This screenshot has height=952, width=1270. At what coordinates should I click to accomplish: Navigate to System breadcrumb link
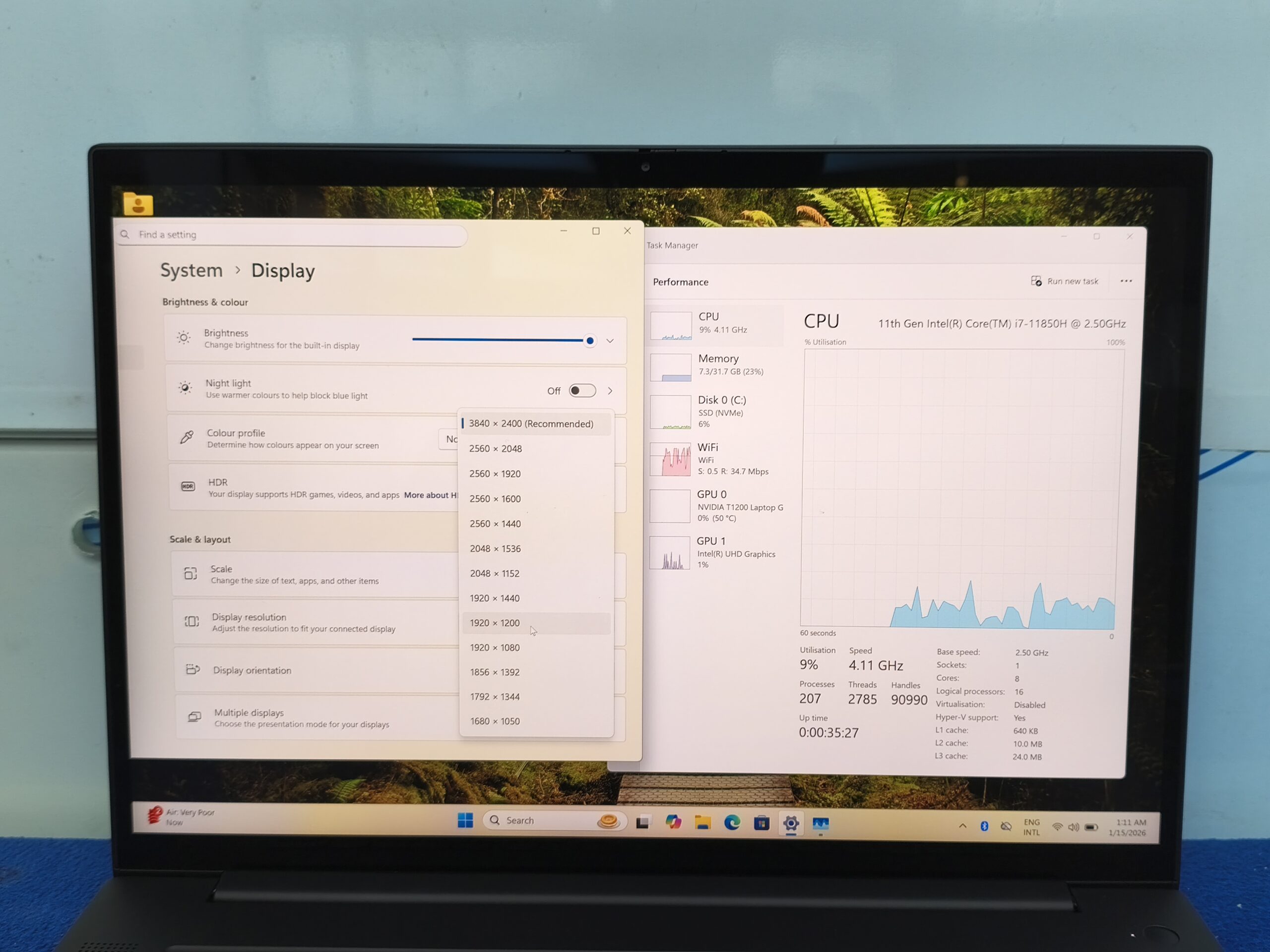click(191, 270)
